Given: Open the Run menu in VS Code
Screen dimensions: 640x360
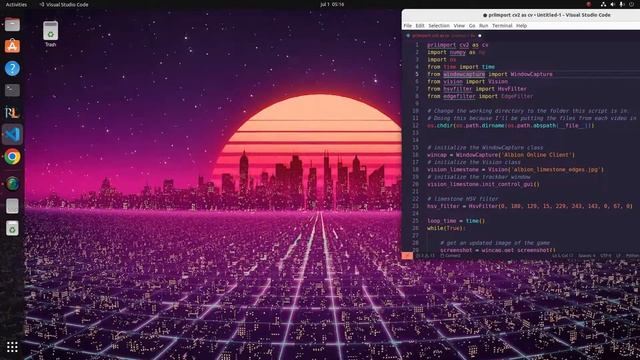Looking at the screenshot, I should (484, 26).
